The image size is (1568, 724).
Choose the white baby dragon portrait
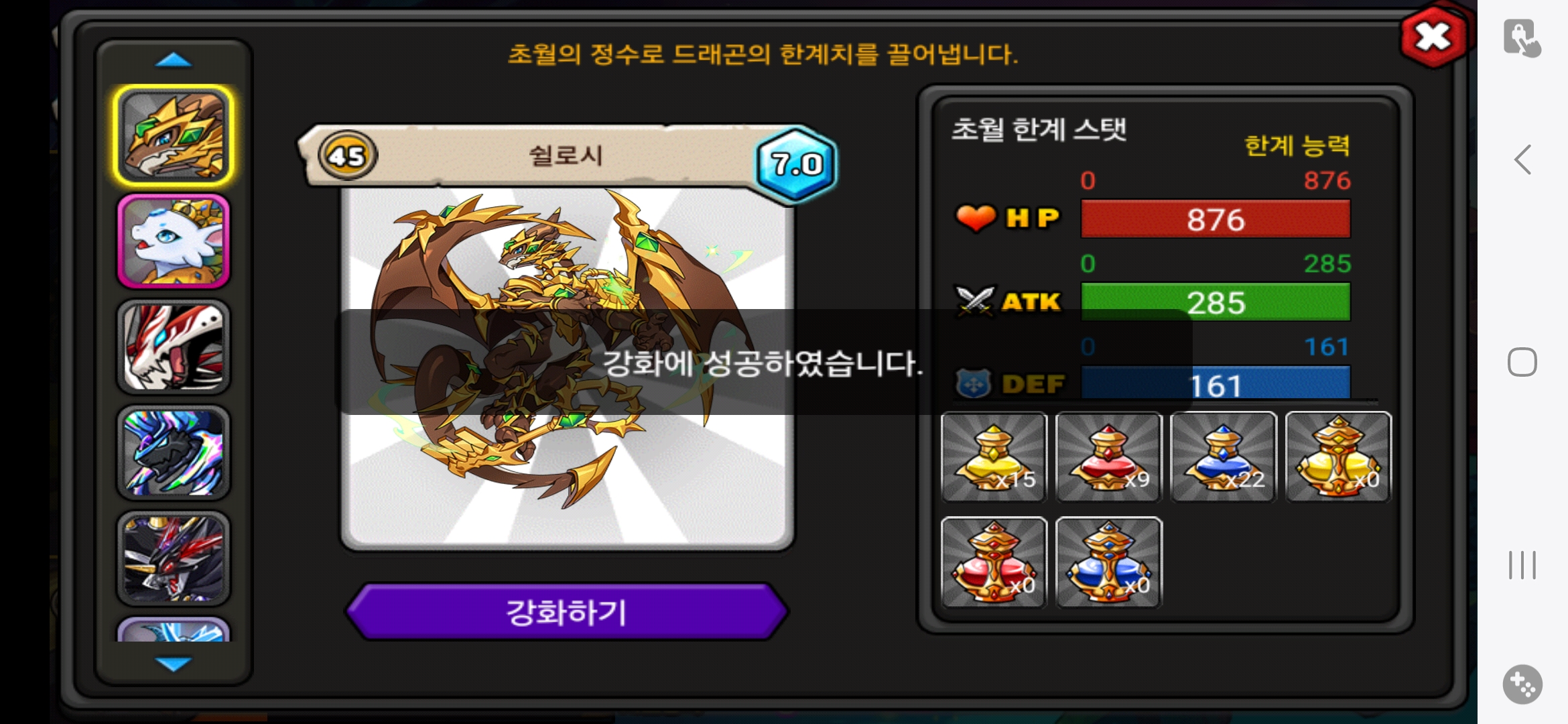174,241
